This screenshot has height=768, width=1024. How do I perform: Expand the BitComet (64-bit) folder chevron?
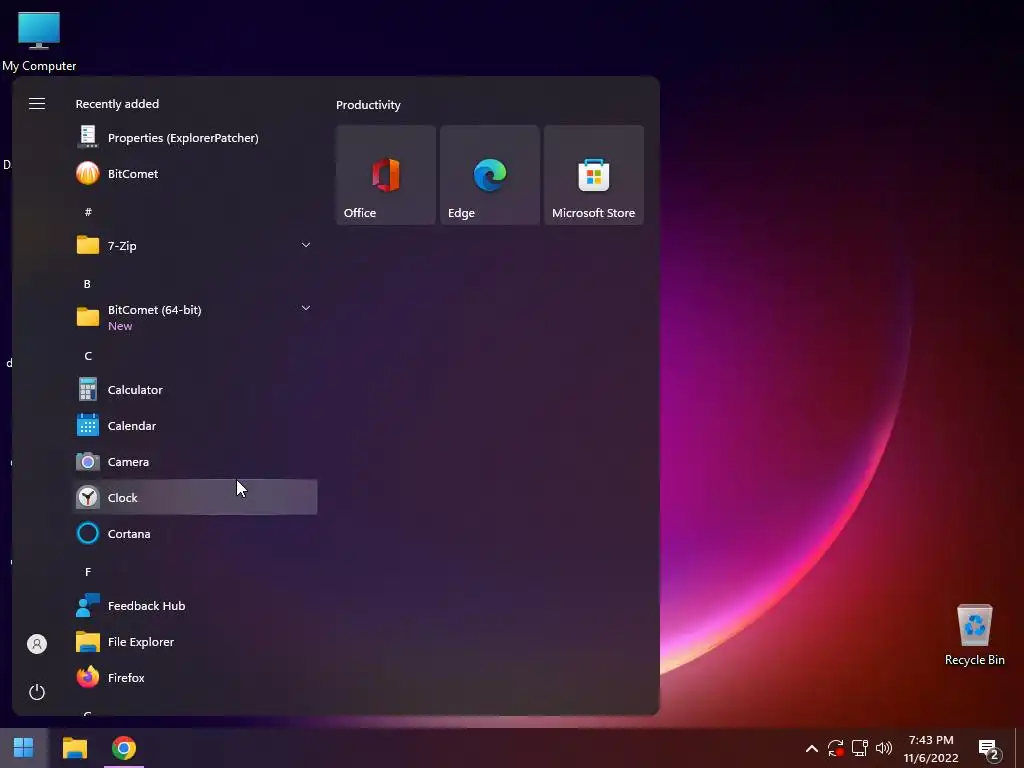(306, 308)
